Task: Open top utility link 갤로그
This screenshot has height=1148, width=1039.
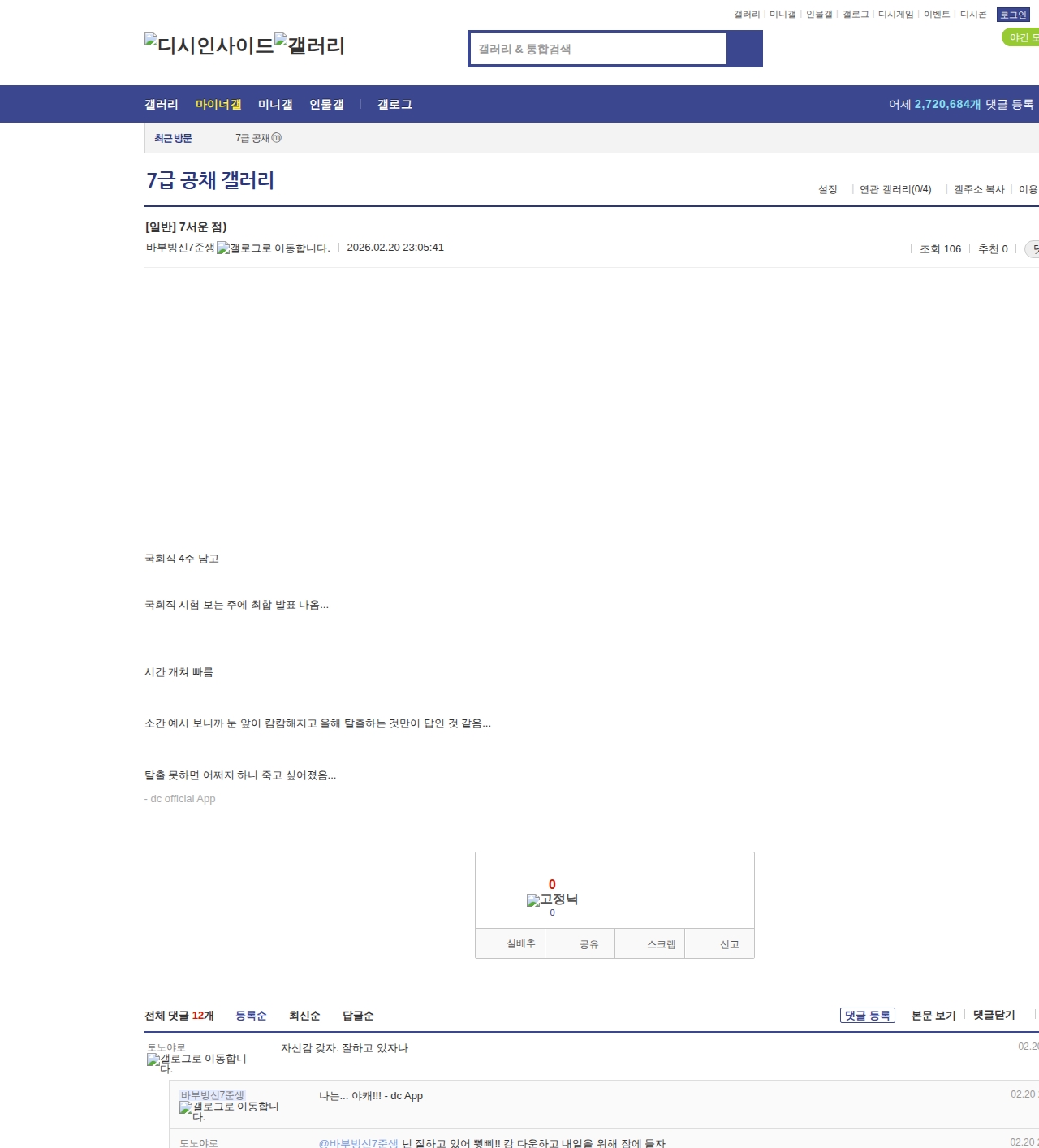Action: pyautogui.click(x=856, y=15)
